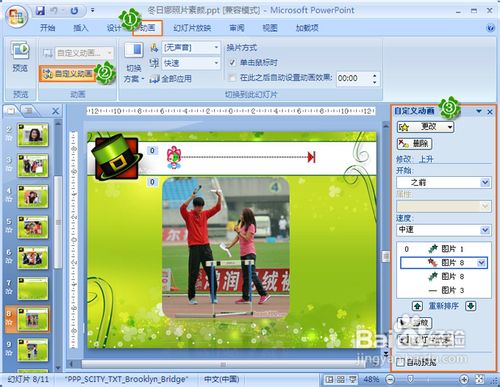The width and height of the screenshot is (500, 387).
Task: Switch to the 审阅 ribbon tab
Action: (x=237, y=28)
